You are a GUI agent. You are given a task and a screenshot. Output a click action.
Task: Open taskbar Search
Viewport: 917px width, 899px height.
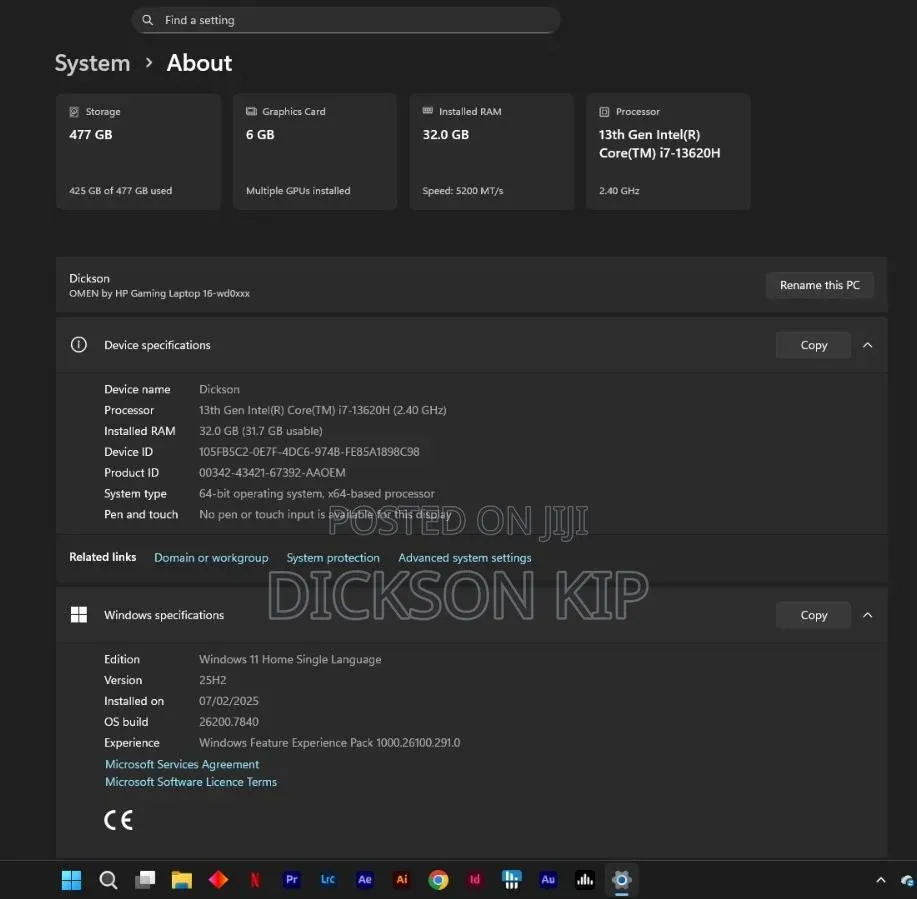108,880
